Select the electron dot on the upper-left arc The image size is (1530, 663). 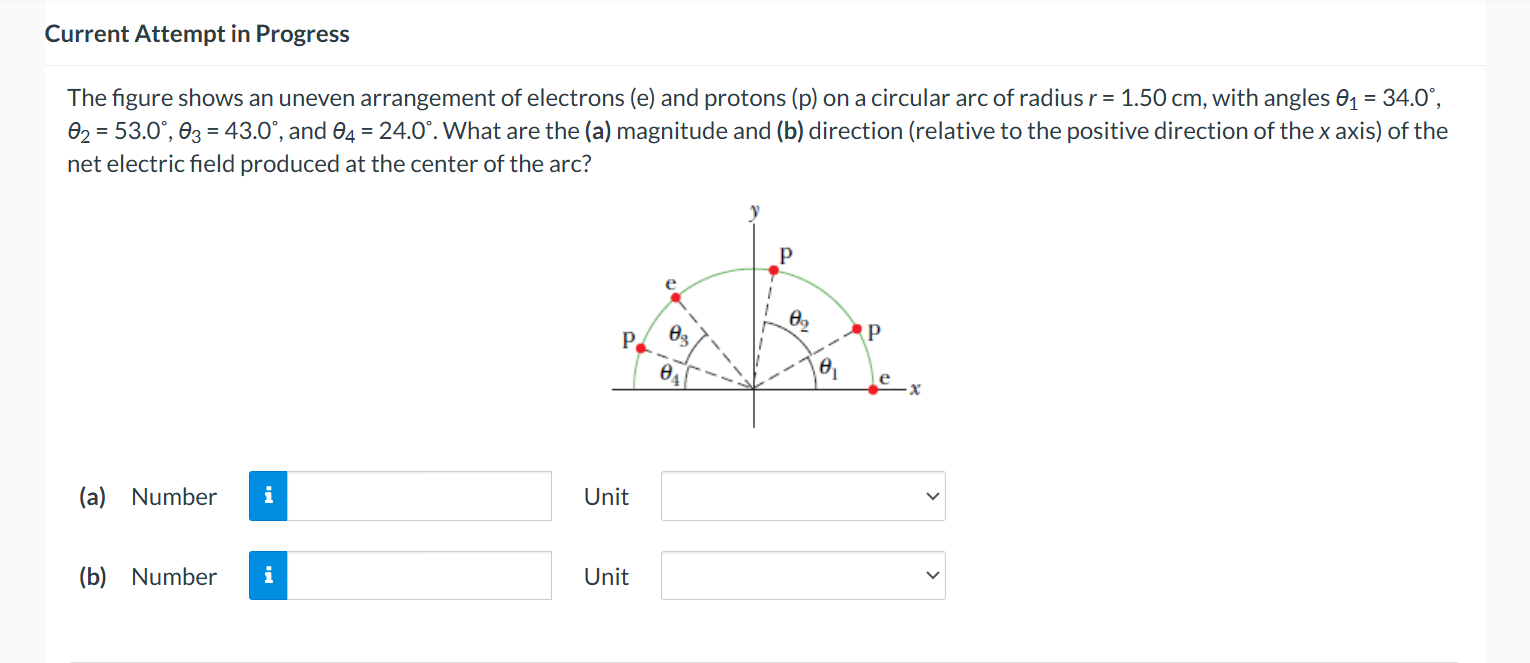tap(675, 297)
